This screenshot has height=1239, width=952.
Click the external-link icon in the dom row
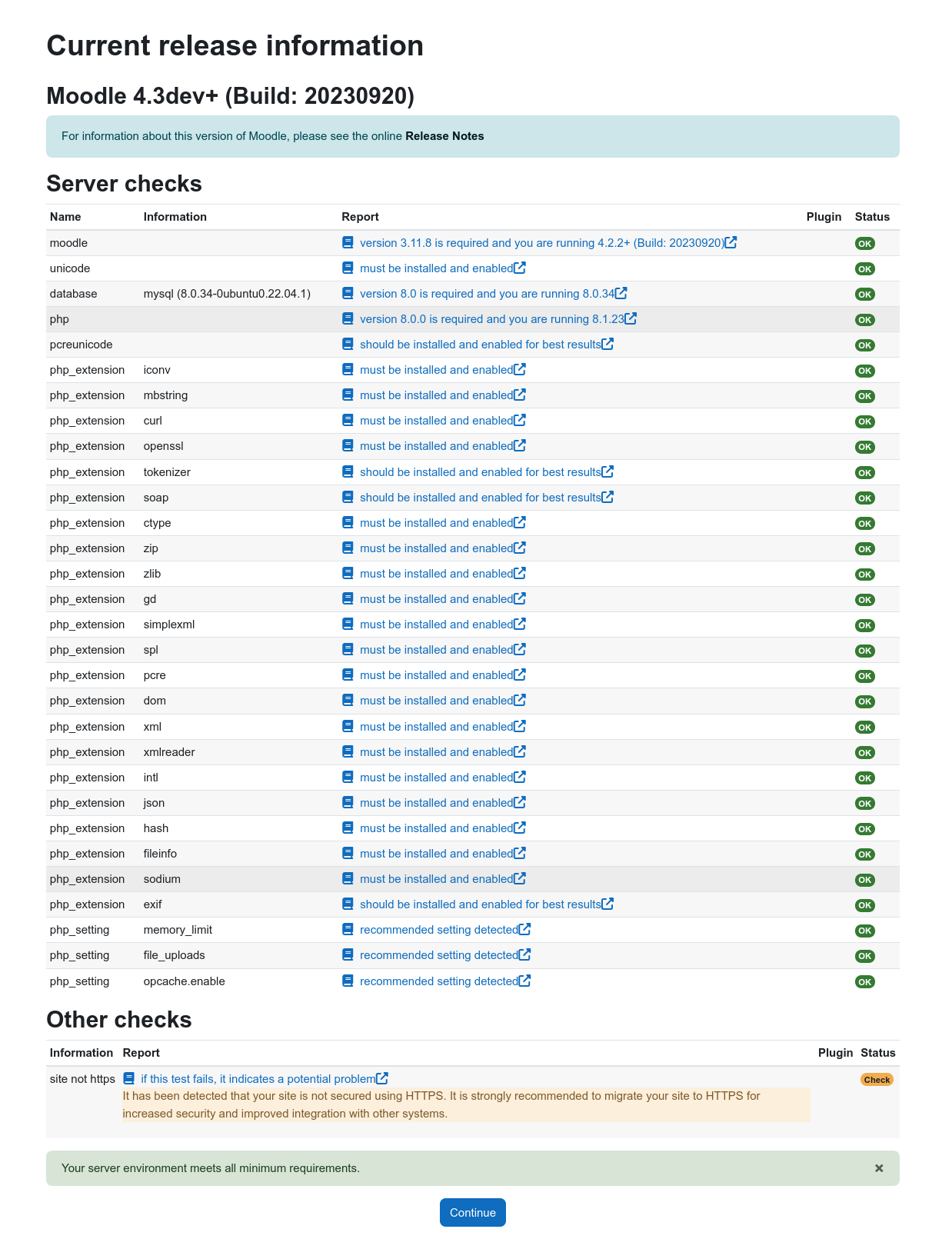point(520,700)
